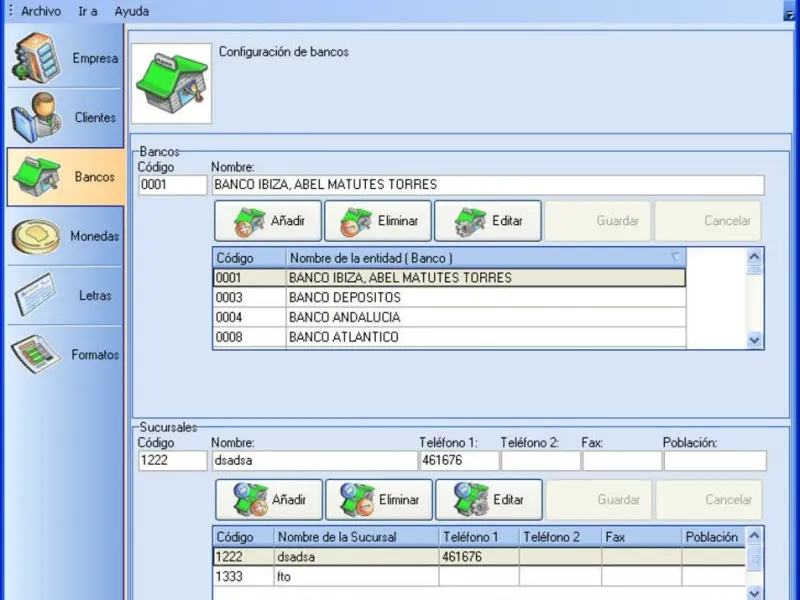Select branch row named fto
Image resolution: width=800 pixels, height=600 pixels.
[479, 577]
